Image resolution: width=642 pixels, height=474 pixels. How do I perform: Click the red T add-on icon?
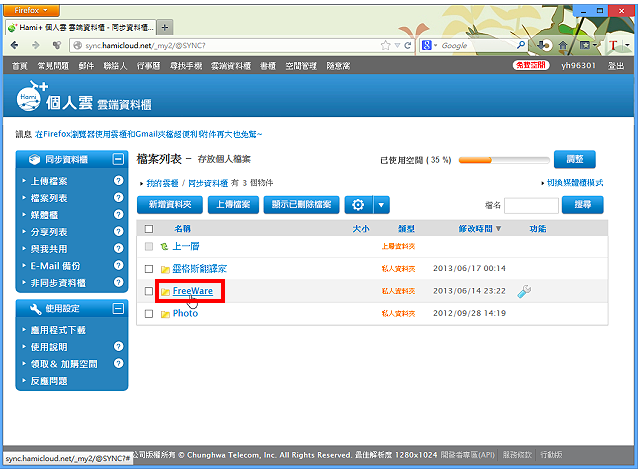[613, 45]
